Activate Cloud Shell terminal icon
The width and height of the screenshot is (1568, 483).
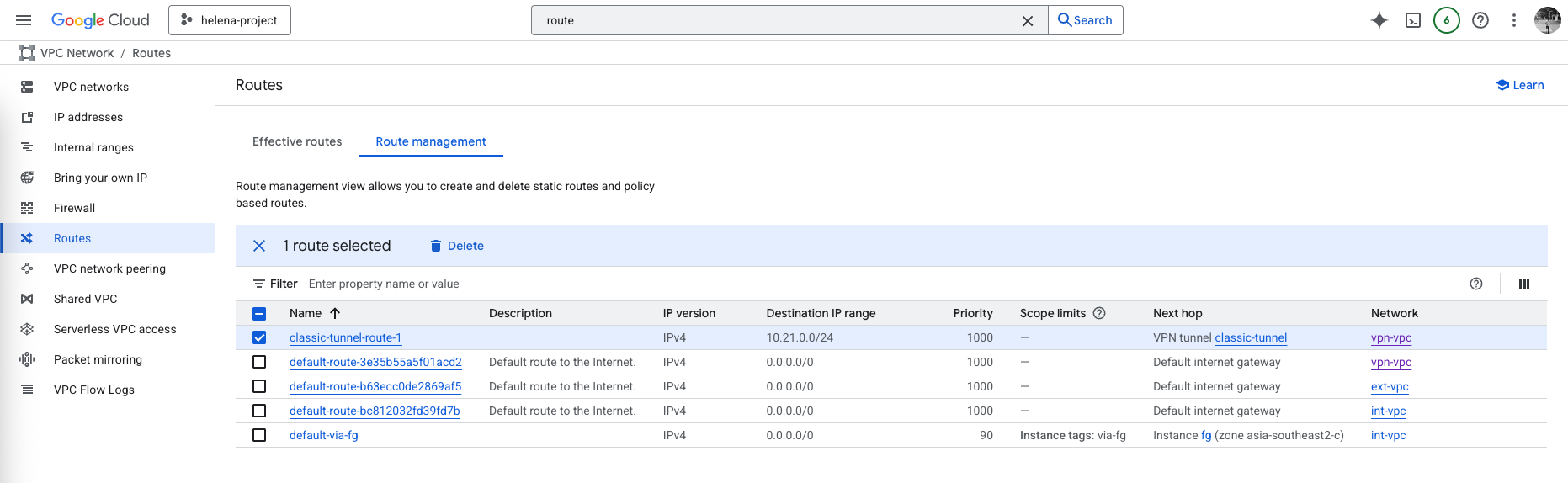[x=1413, y=20]
